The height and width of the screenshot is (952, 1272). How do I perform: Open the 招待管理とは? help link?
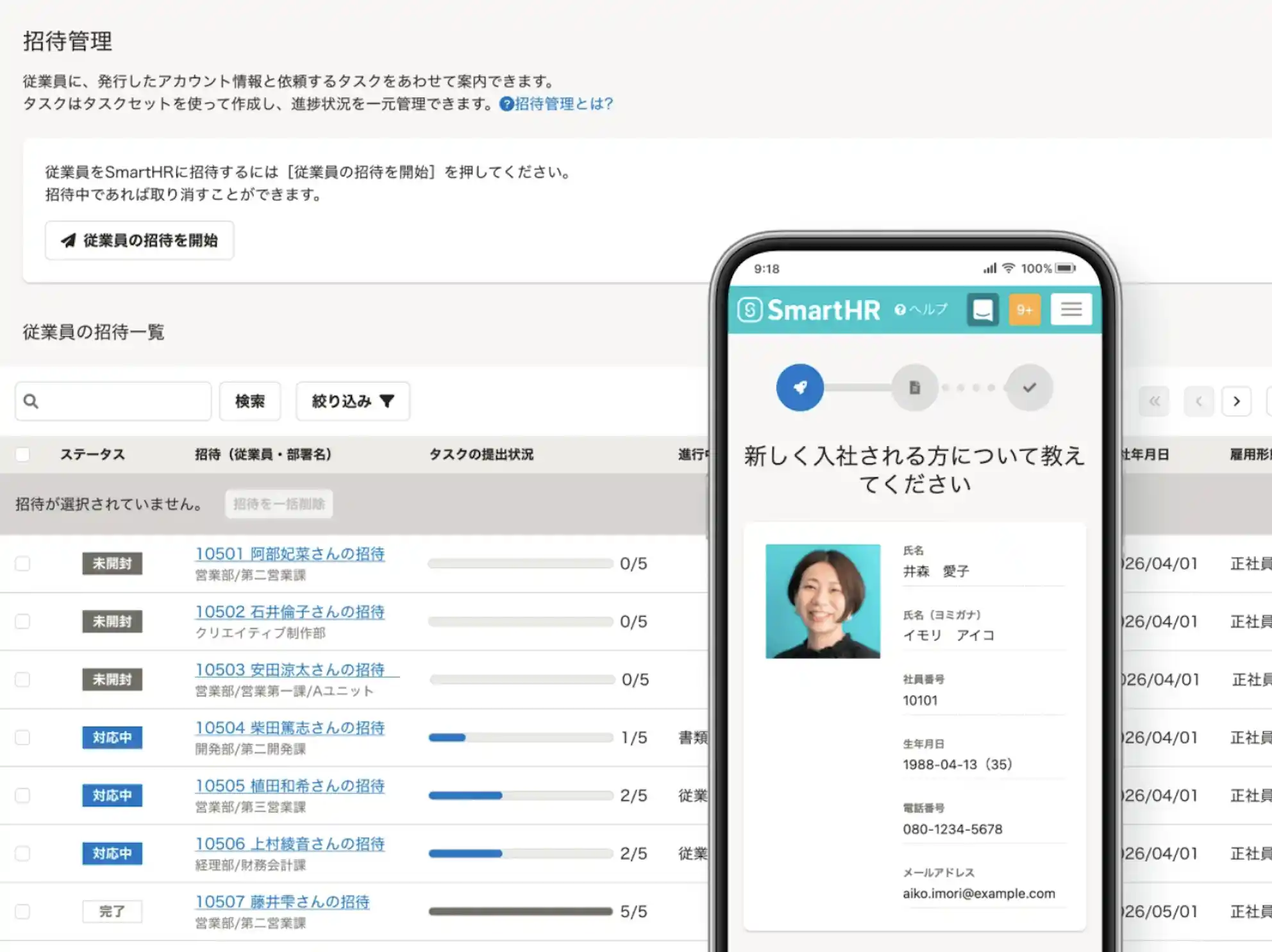click(x=564, y=104)
